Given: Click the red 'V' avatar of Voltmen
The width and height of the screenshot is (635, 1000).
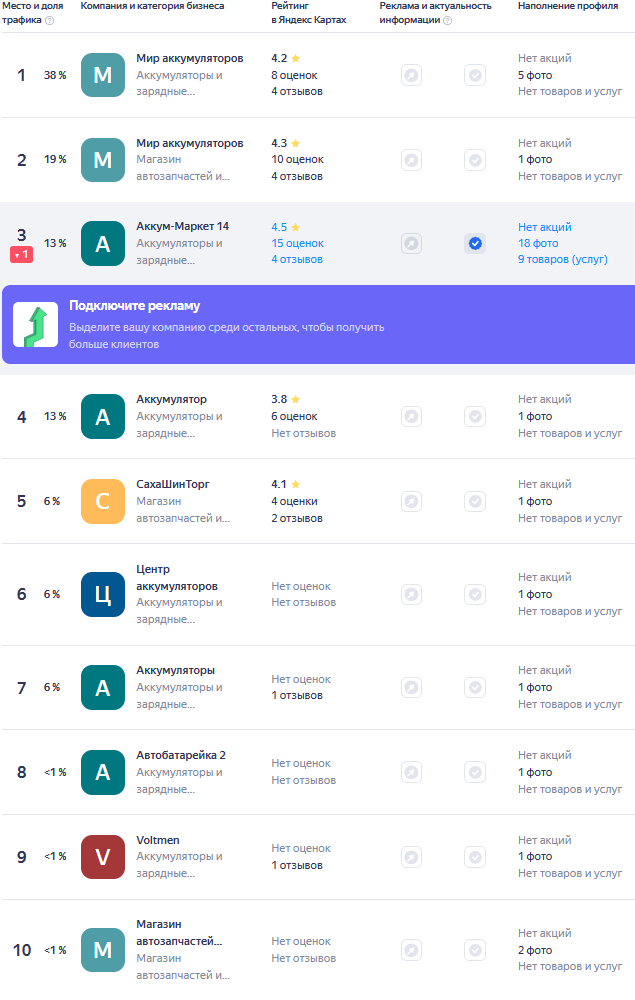Looking at the screenshot, I should point(103,857).
